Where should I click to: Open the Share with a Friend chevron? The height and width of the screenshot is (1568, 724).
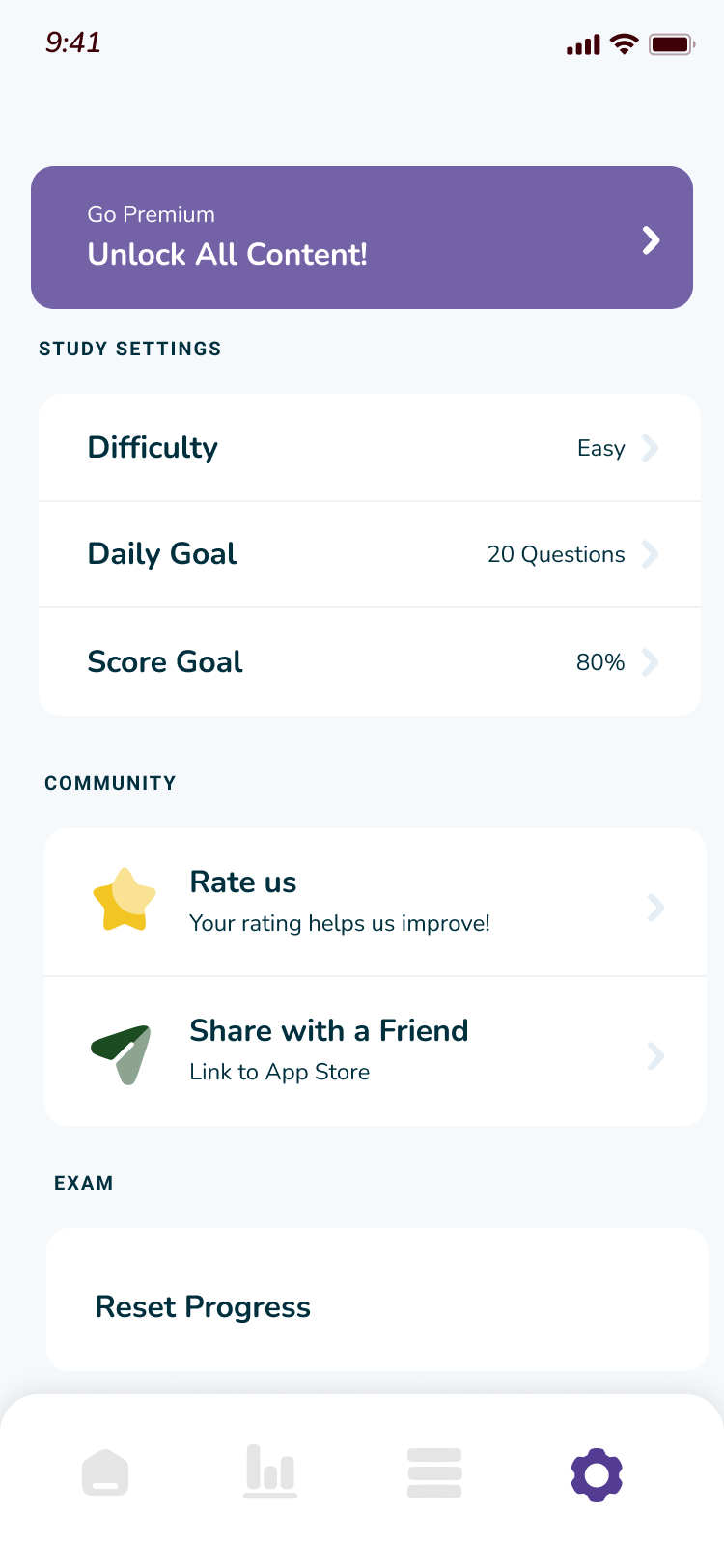[656, 1056]
